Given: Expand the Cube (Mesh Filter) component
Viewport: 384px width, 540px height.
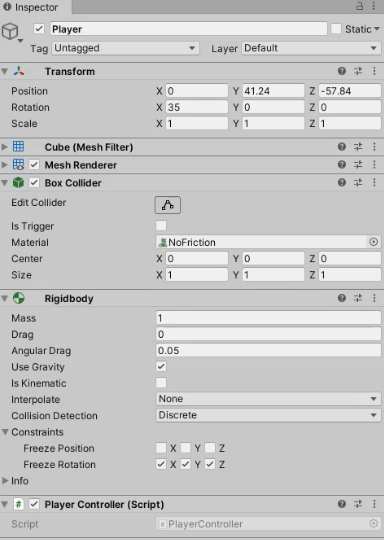Looking at the screenshot, I should click(4, 147).
